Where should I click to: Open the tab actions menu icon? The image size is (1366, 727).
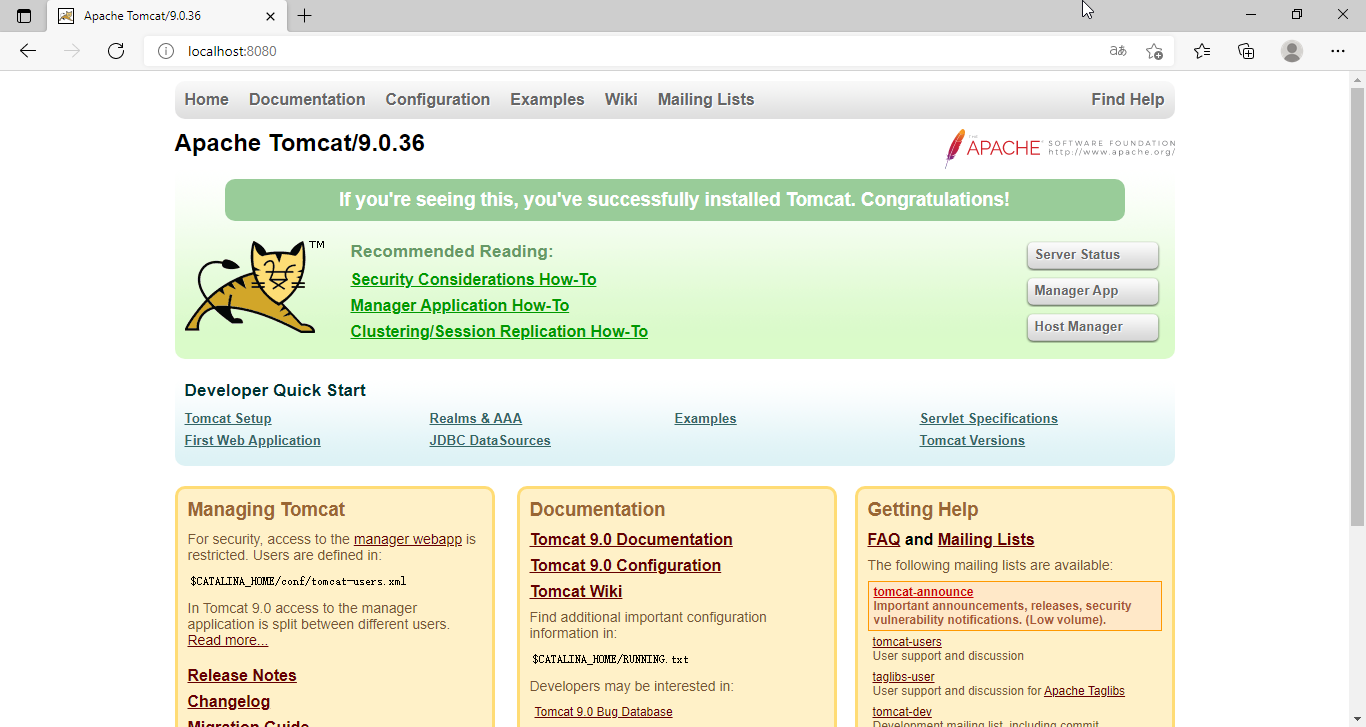tap(24, 16)
